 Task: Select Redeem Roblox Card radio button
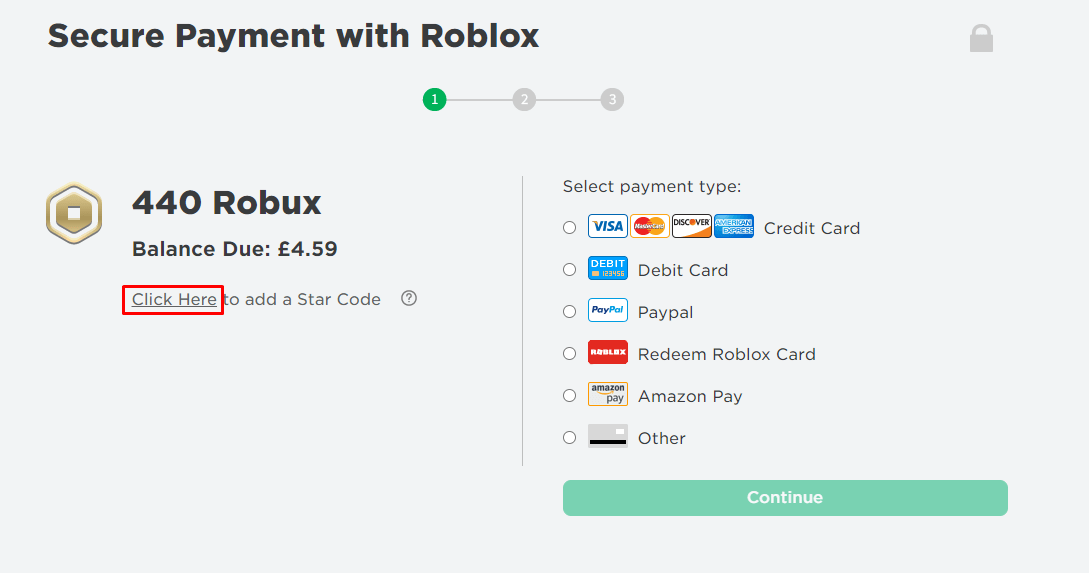coord(570,354)
